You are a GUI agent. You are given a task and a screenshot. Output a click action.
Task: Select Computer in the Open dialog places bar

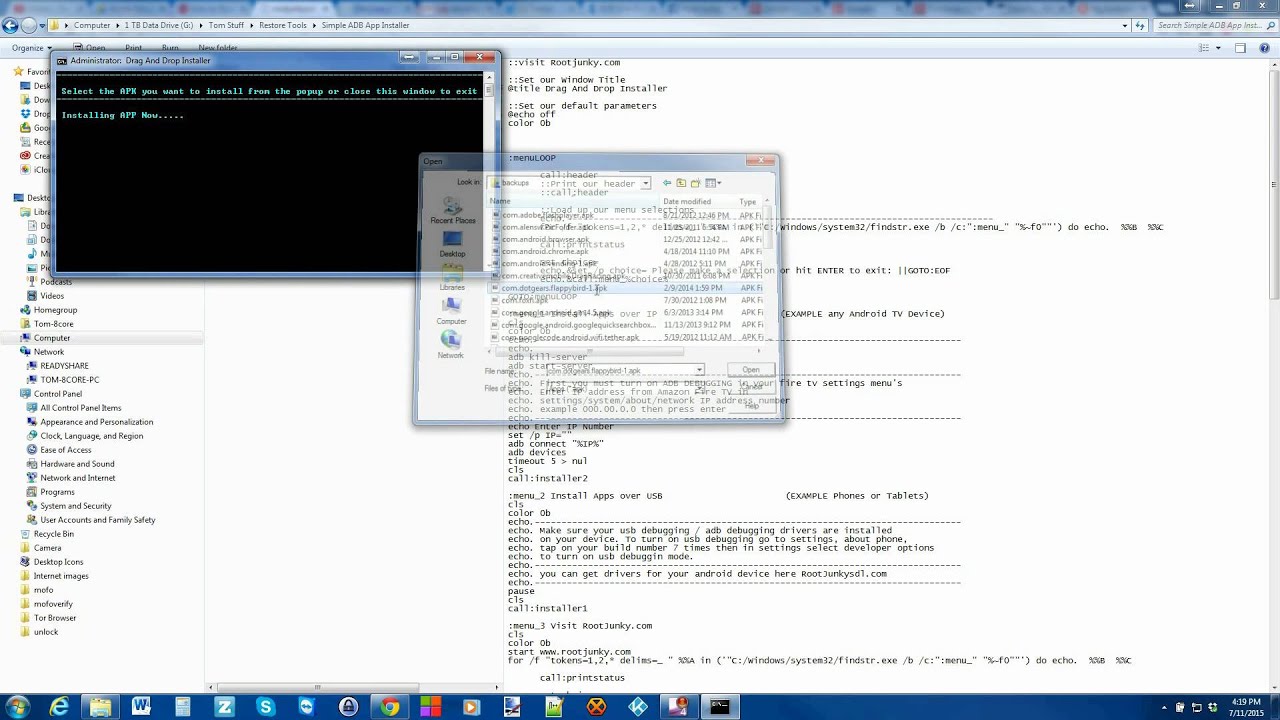pos(452,312)
